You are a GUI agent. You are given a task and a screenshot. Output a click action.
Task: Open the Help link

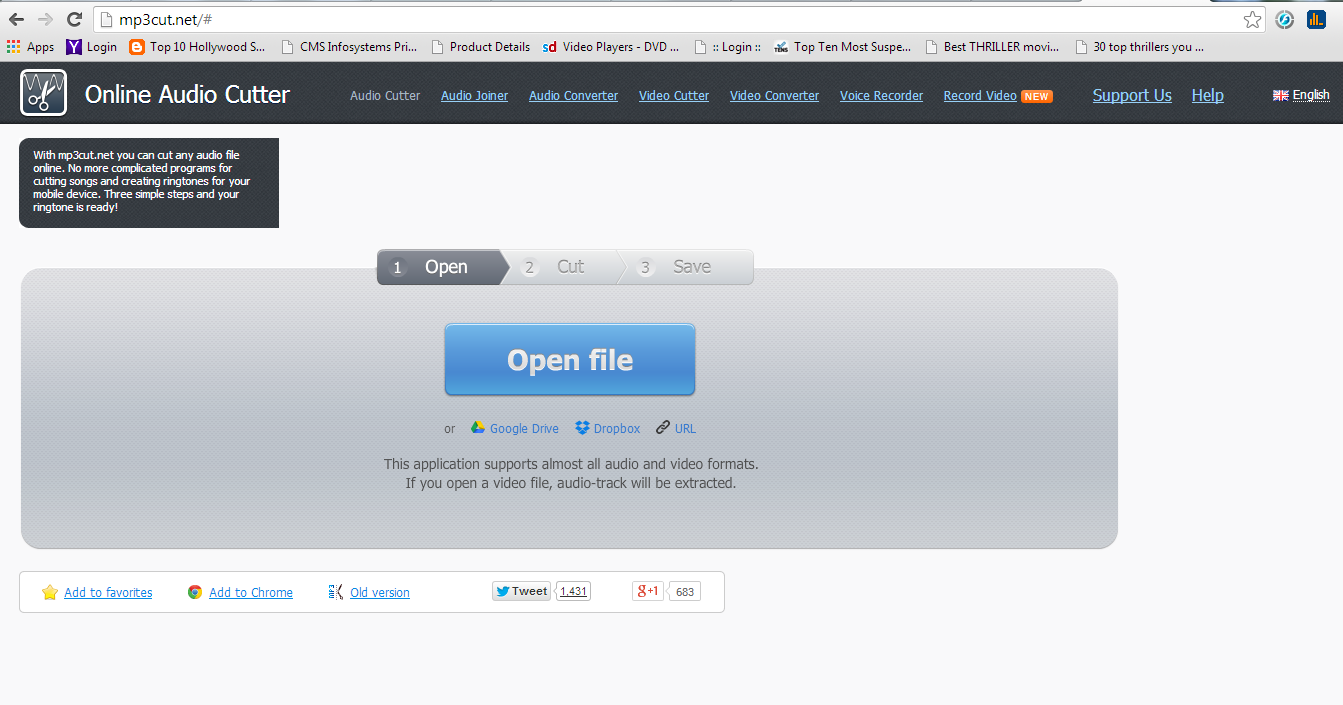(1207, 95)
